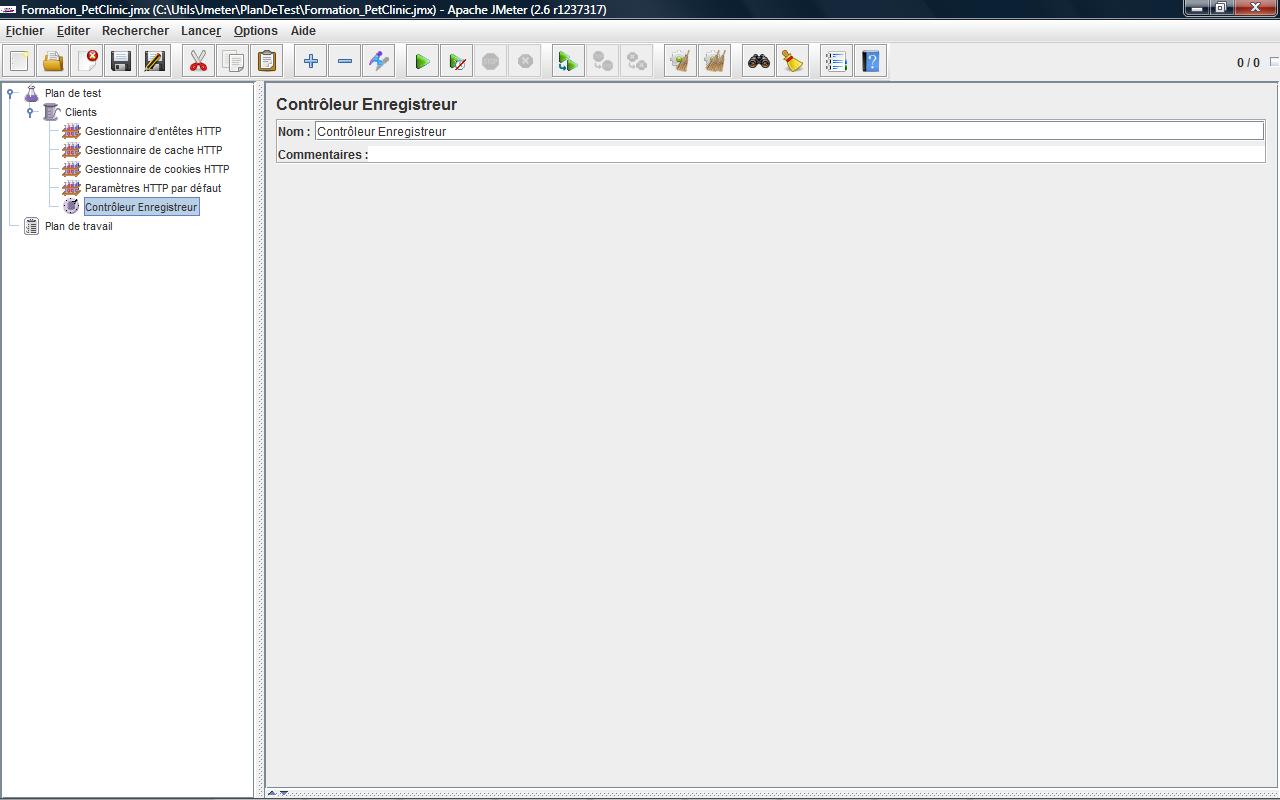Clear results with the broom icon
The height and width of the screenshot is (800, 1280).
pos(793,62)
